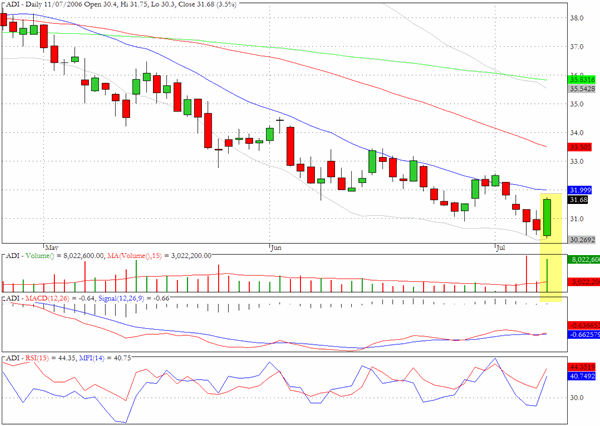Click the latest green volume bar

(547, 276)
